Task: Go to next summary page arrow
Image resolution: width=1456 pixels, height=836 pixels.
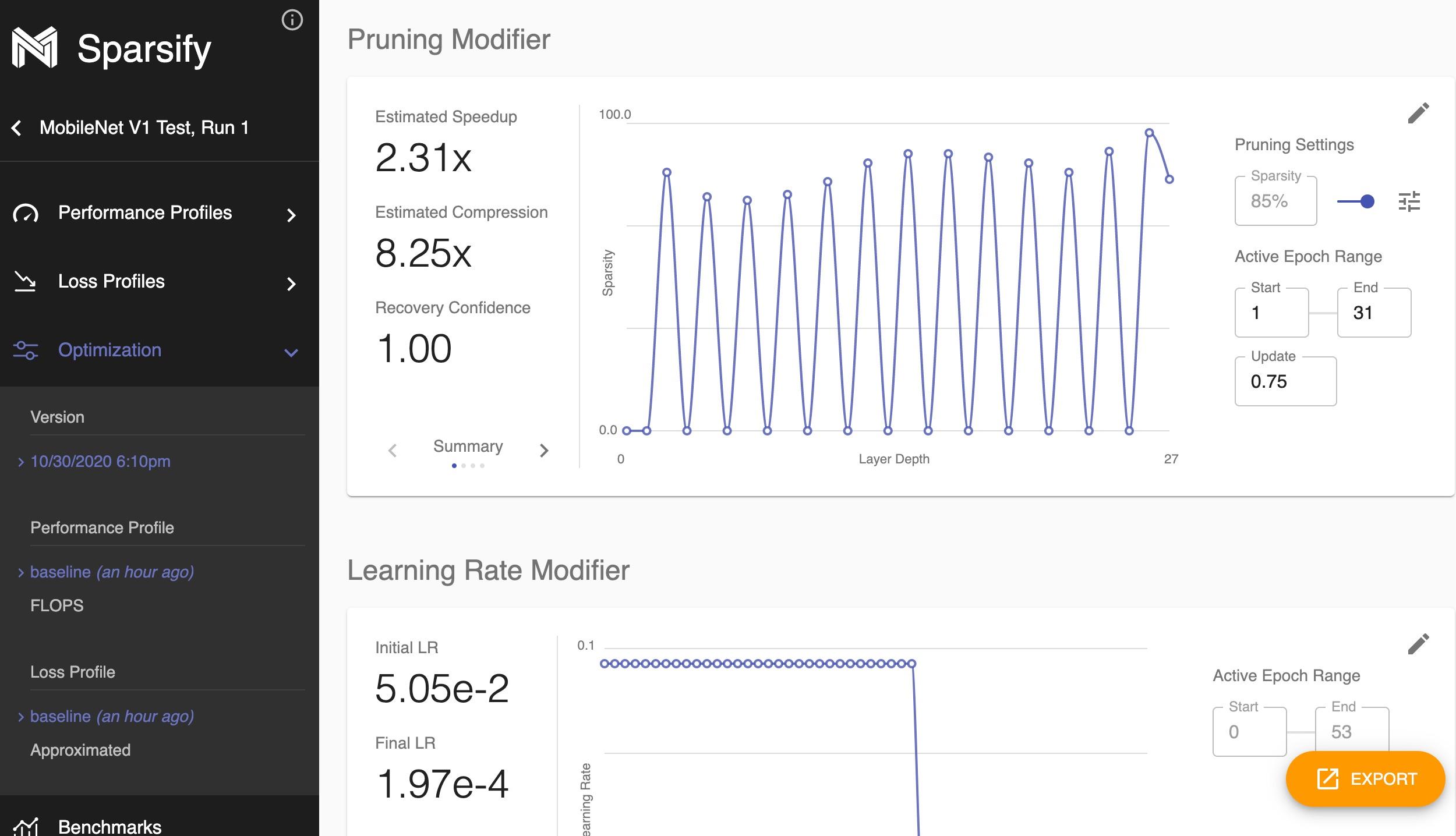Action: click(544, 451)
